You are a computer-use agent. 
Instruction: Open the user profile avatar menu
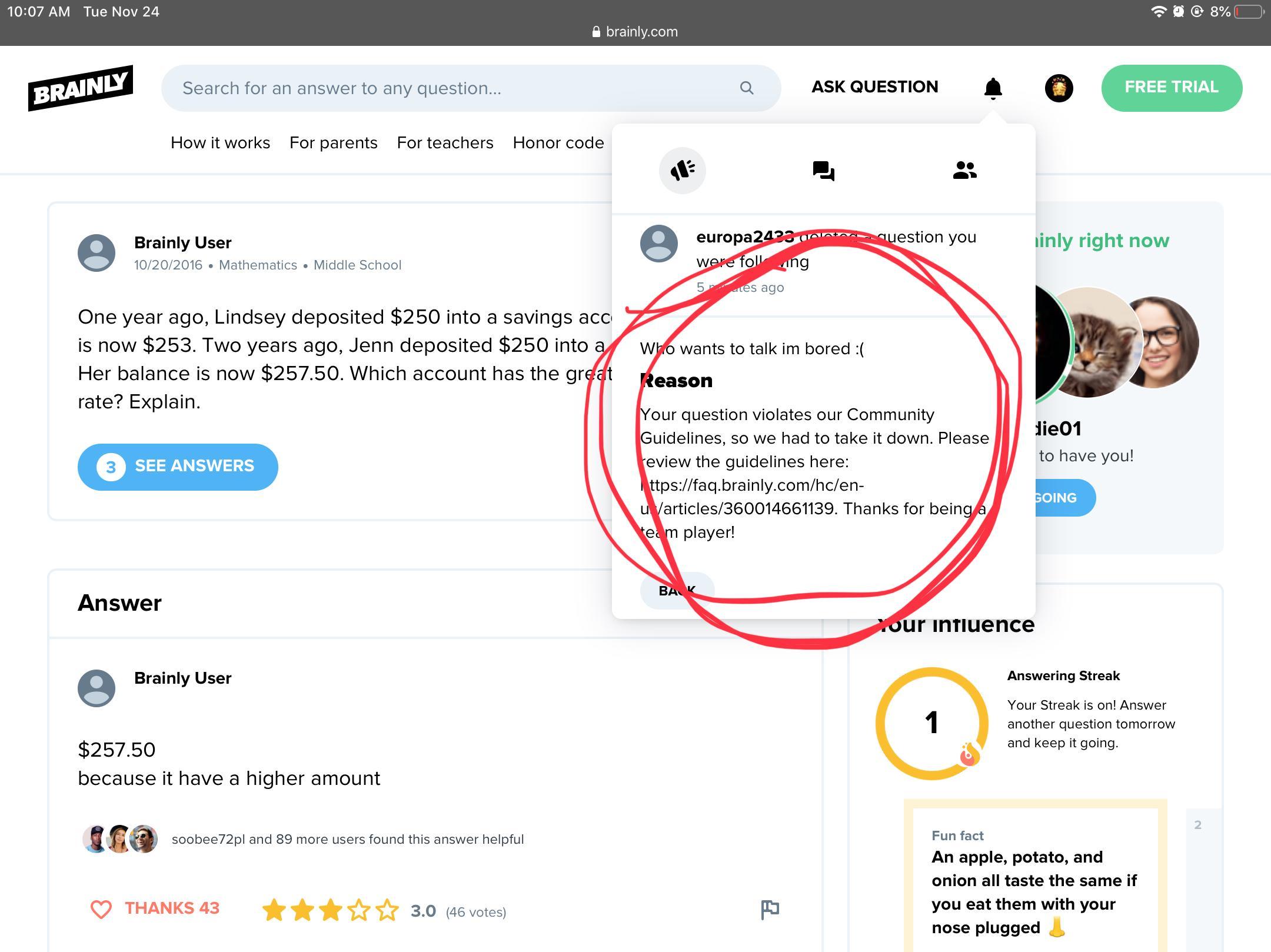tap(1059, 88)
